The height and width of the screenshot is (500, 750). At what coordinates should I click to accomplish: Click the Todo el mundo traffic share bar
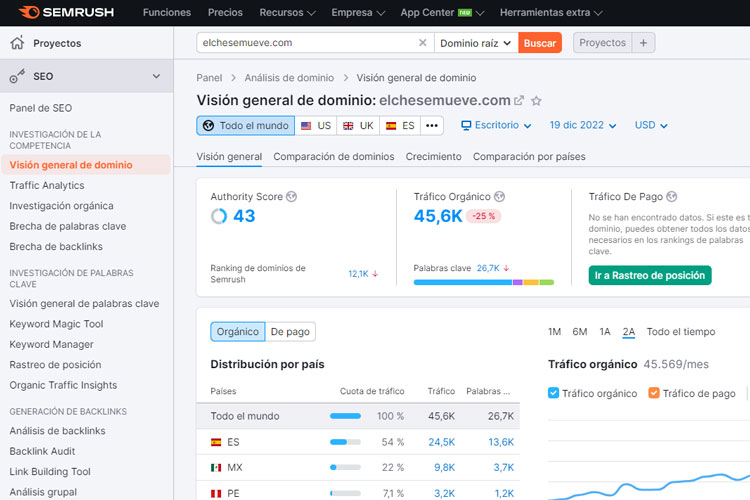pyautogui.click(x=345, y=416)
